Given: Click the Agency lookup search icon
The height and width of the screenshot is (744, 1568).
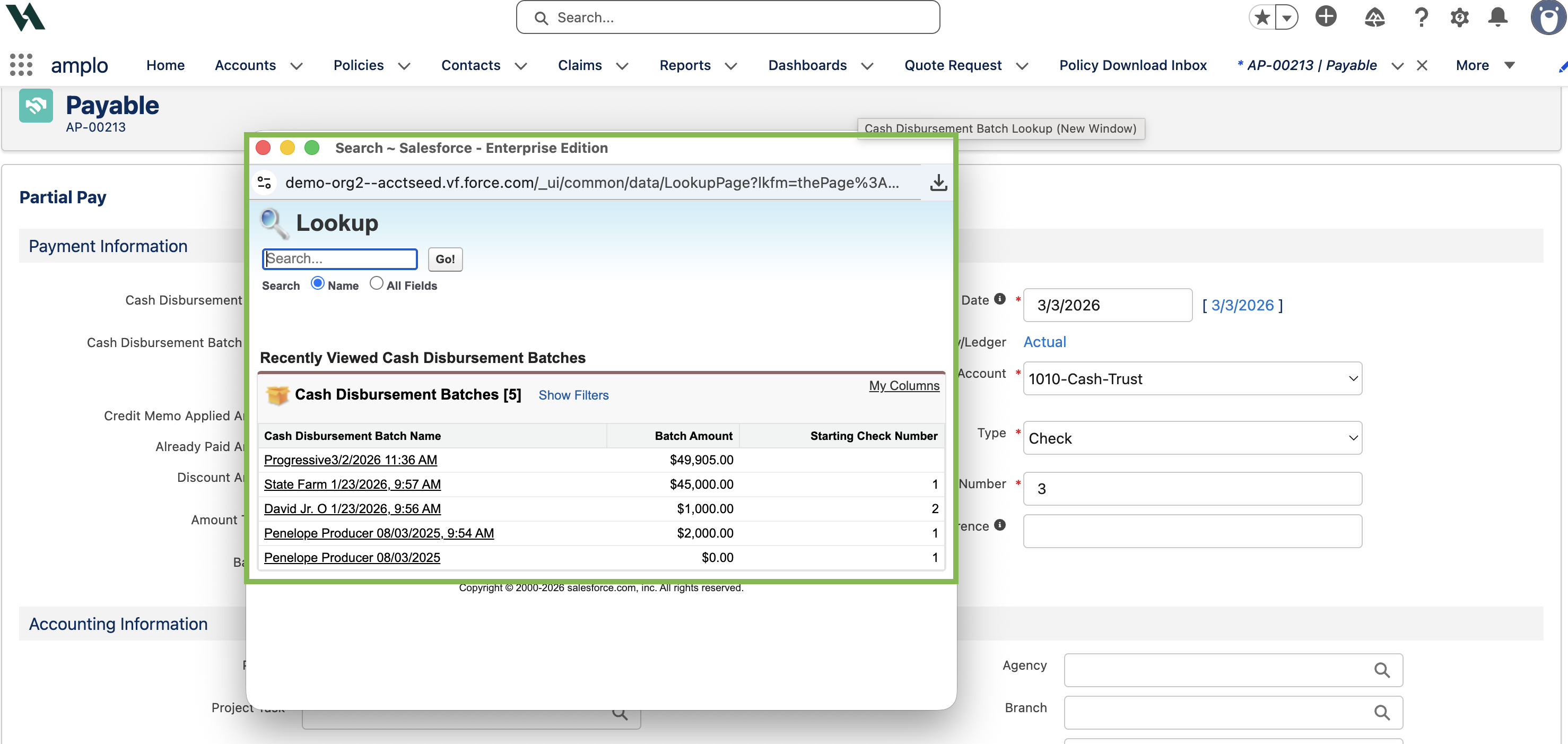Looking at the screenshot, I should [1382, 670].
